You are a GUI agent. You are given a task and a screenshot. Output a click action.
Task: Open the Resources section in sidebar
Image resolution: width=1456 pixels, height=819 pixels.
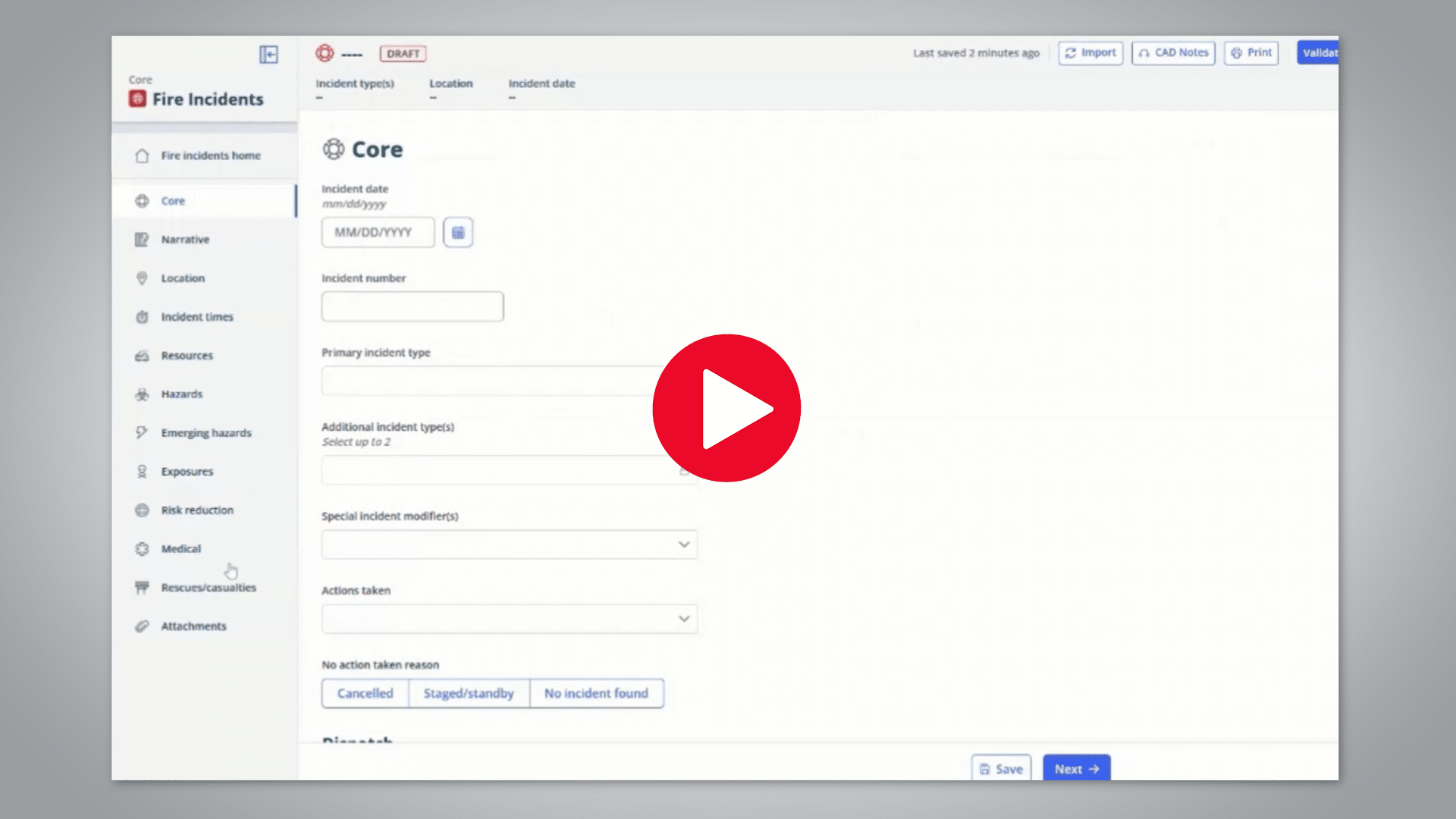(187, 356)
